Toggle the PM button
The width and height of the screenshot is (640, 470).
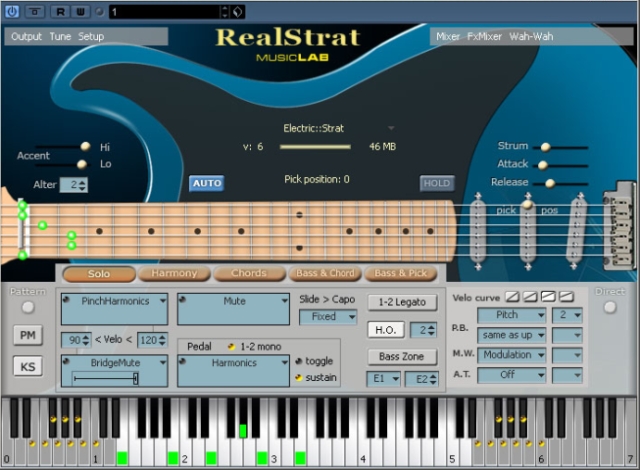point(28,335)
